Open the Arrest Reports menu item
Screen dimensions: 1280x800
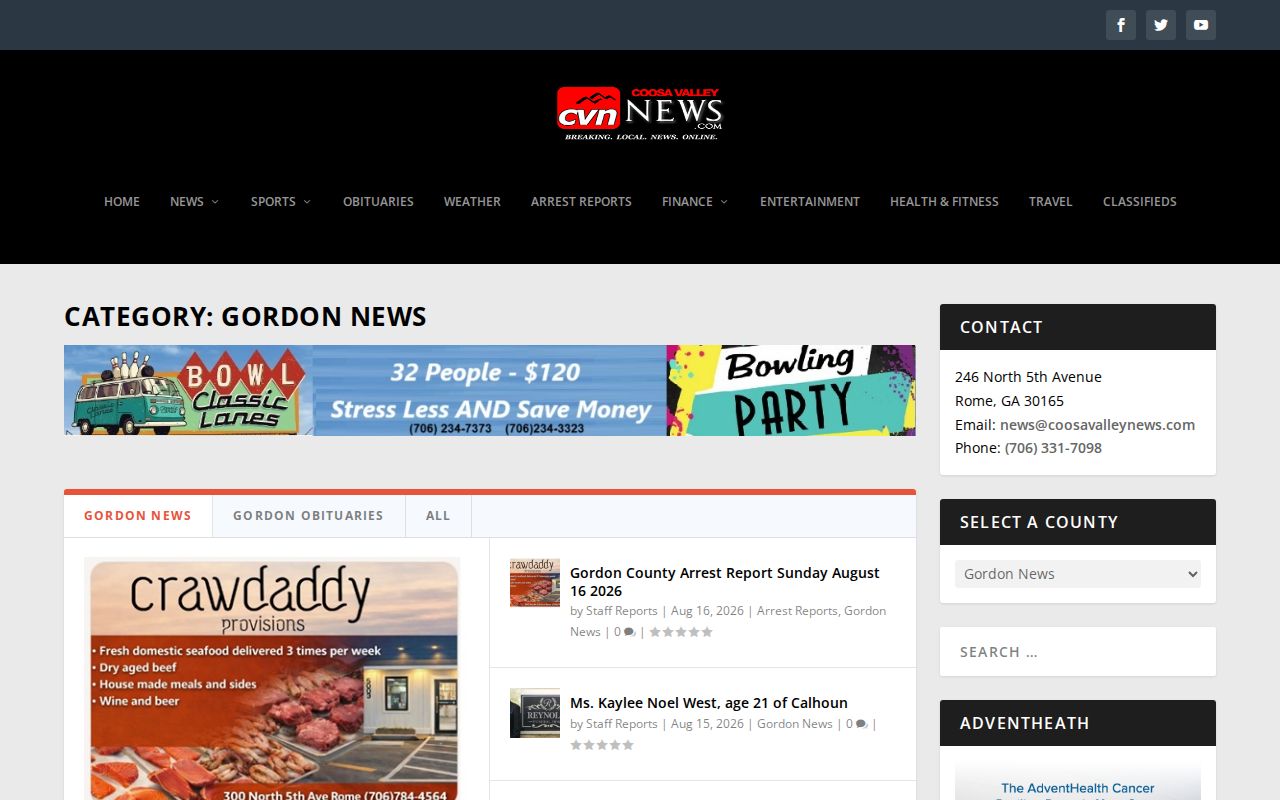tap(581, 201)
